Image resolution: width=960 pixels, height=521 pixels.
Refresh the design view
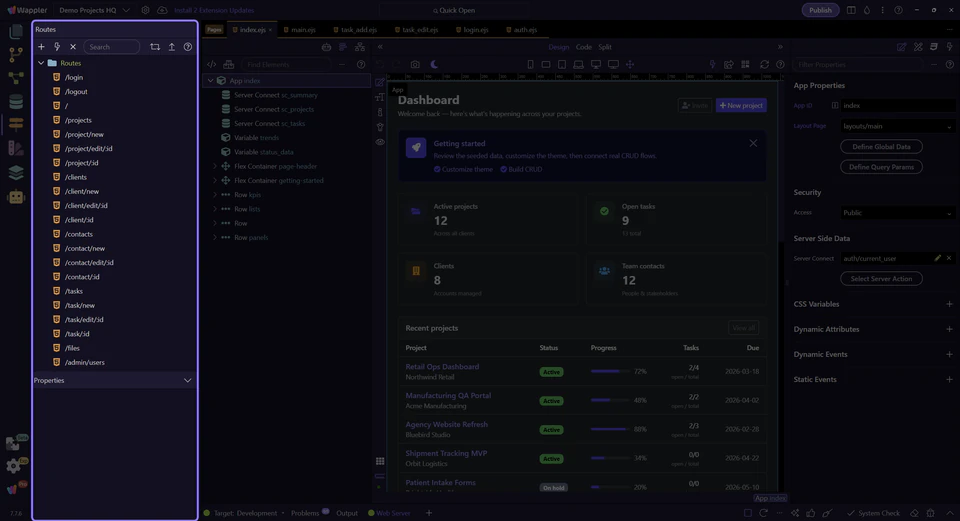pyautogui.click(x=764, y=64)
